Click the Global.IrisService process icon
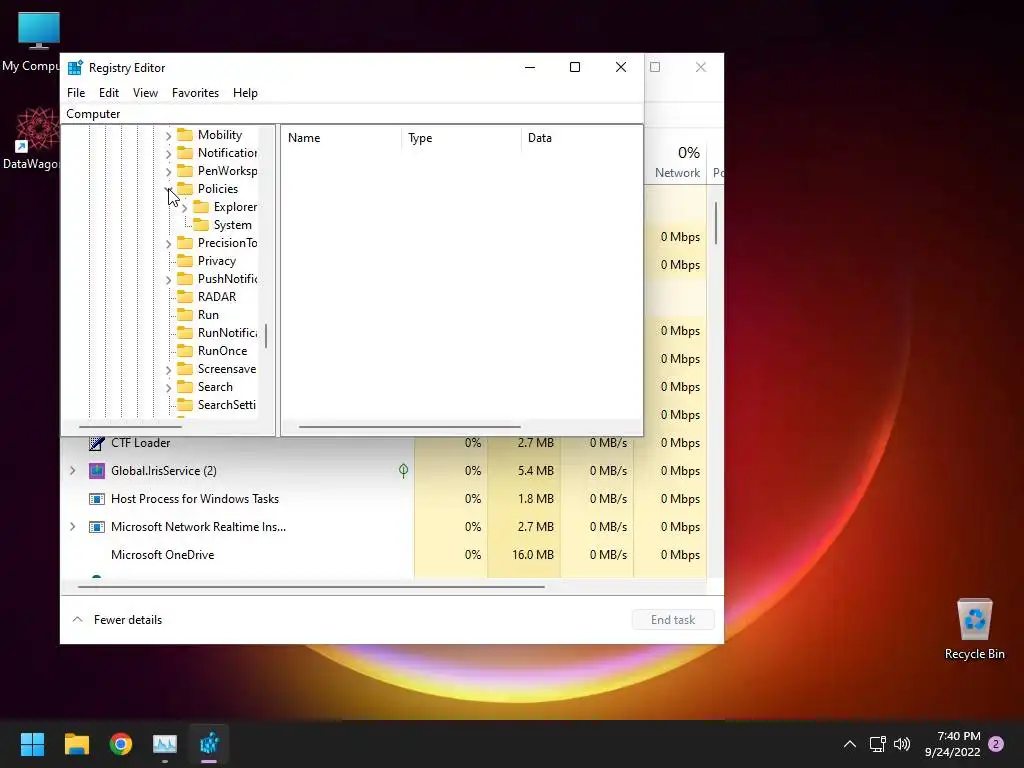Viewport: 1024px width, 768px height. (x=97, y=471)
